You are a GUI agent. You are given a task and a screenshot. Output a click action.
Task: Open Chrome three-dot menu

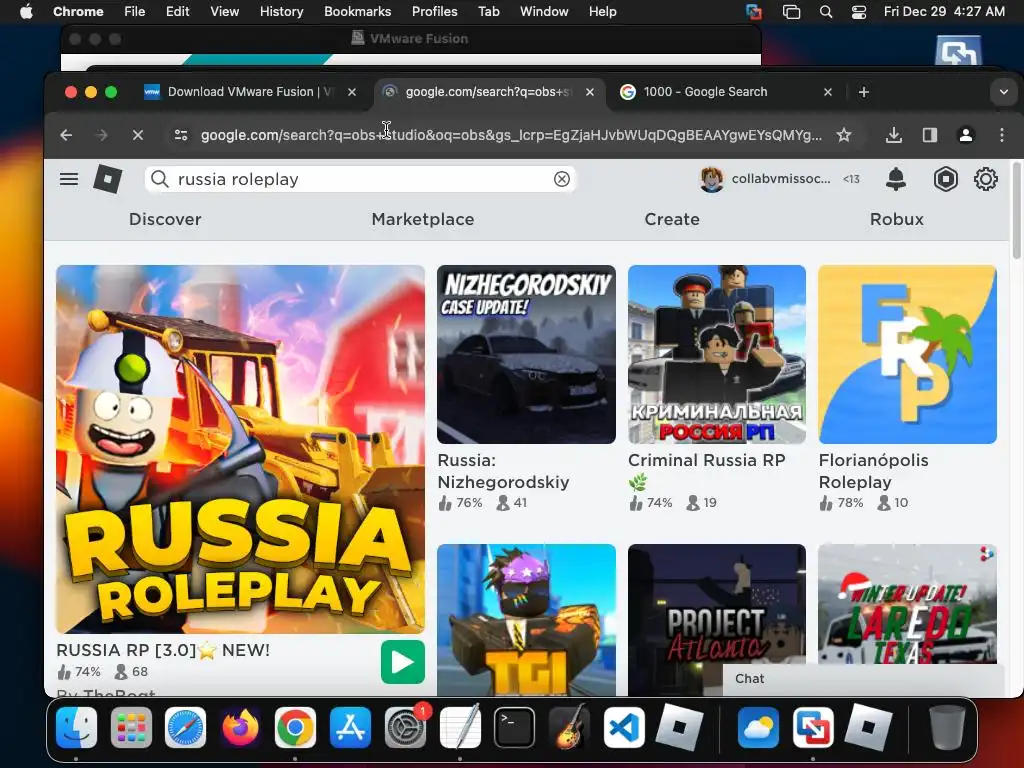(1002, 135)
